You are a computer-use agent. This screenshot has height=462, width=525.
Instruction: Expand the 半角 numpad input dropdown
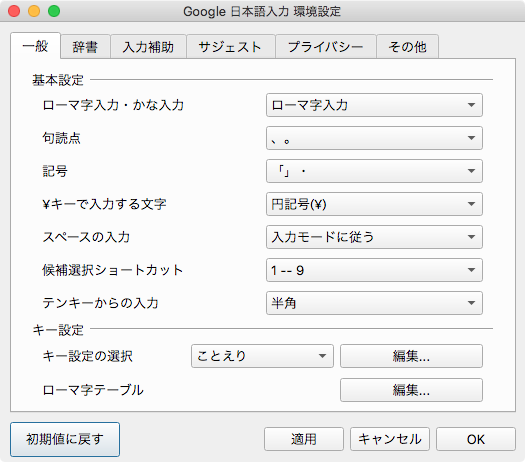coord(374,303)
